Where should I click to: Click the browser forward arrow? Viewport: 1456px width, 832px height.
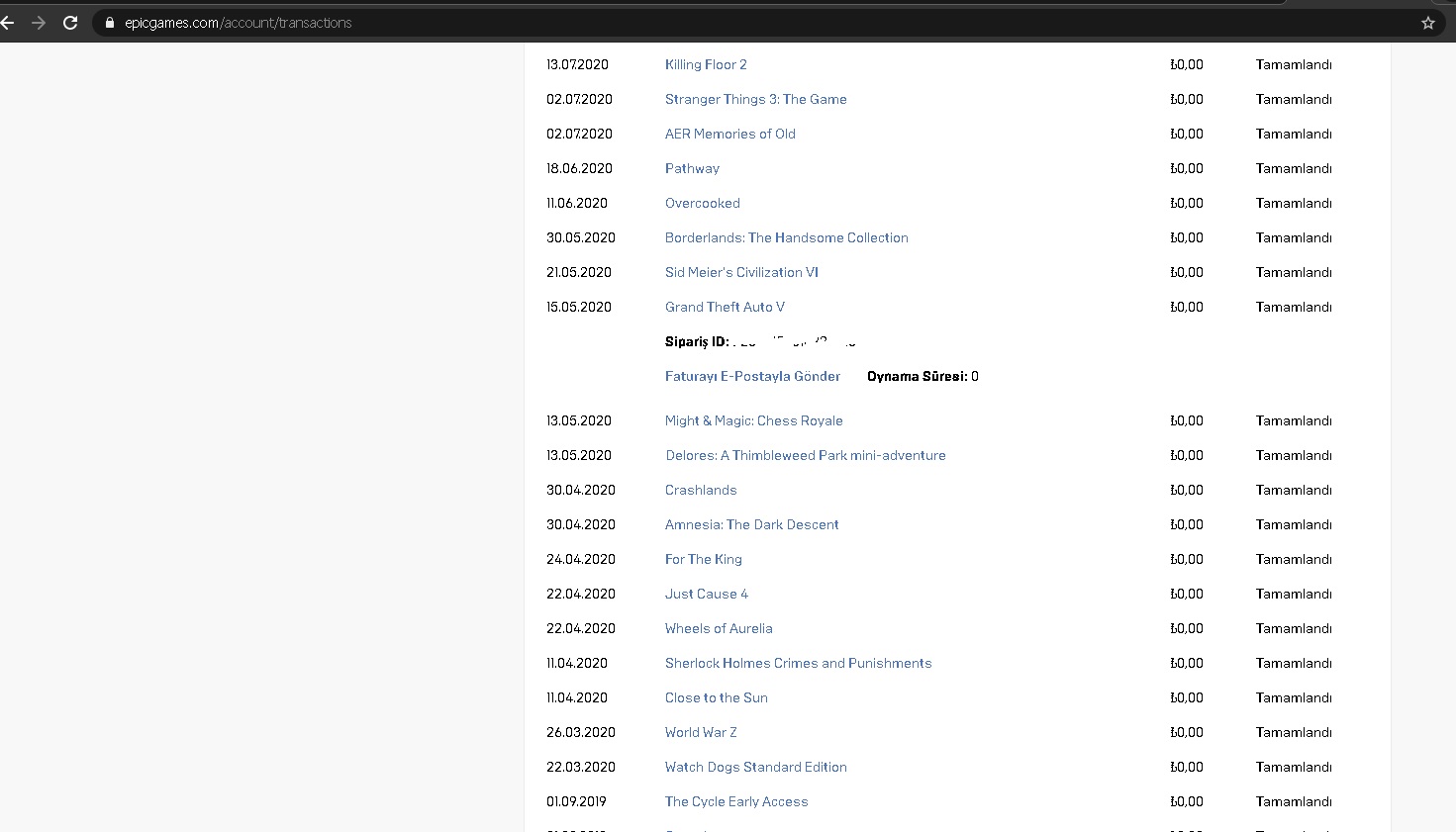[39, 23]
